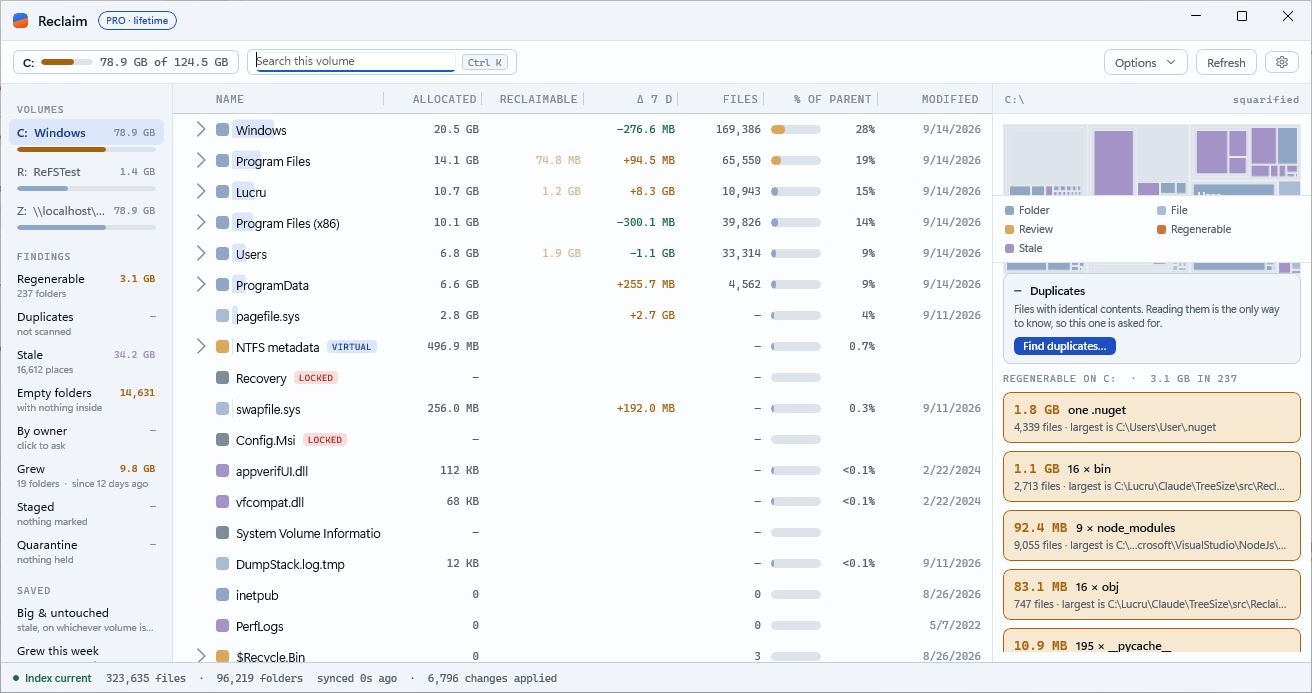Expand the Windows folder row
1312x693 pixels.
click(200, 129)
